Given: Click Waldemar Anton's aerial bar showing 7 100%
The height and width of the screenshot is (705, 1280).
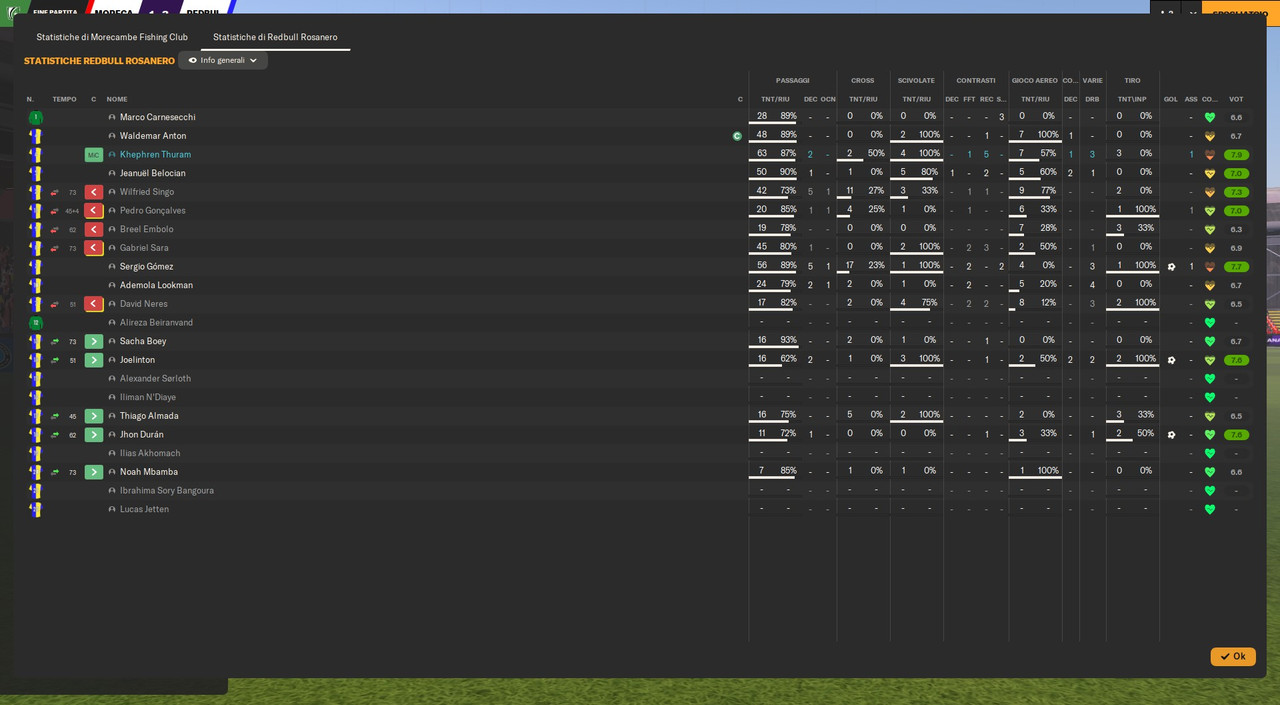Looking at the screenshot, I should (1035, 135).
